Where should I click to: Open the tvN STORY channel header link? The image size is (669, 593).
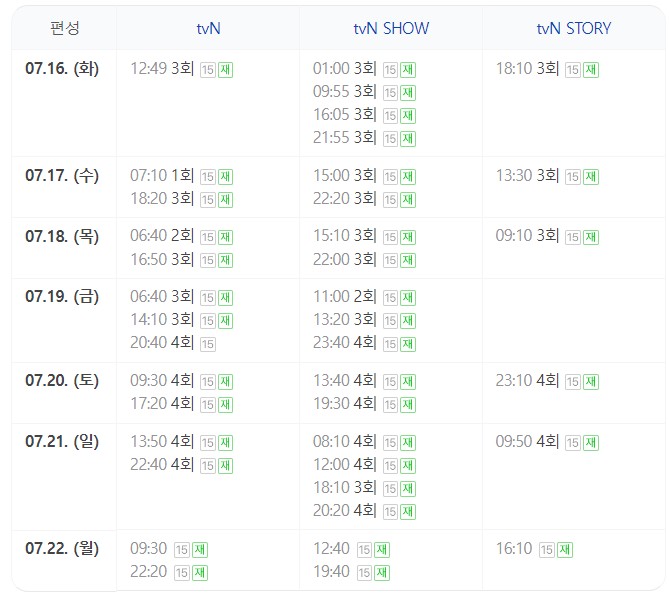pyautogui.click(x=573, y=29)
